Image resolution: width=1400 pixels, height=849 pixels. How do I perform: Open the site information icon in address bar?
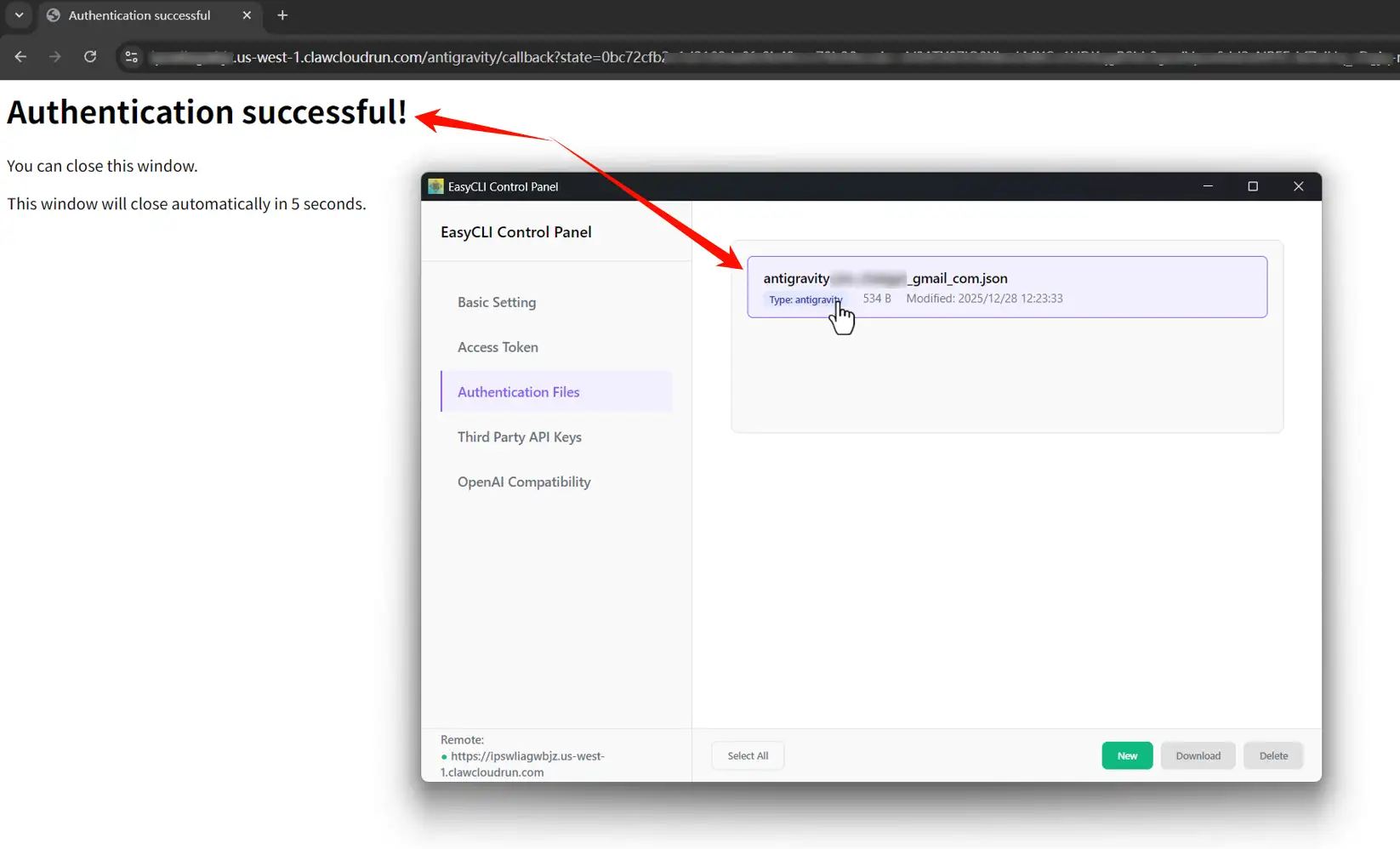pyautogui.click(x=131, y=57)
